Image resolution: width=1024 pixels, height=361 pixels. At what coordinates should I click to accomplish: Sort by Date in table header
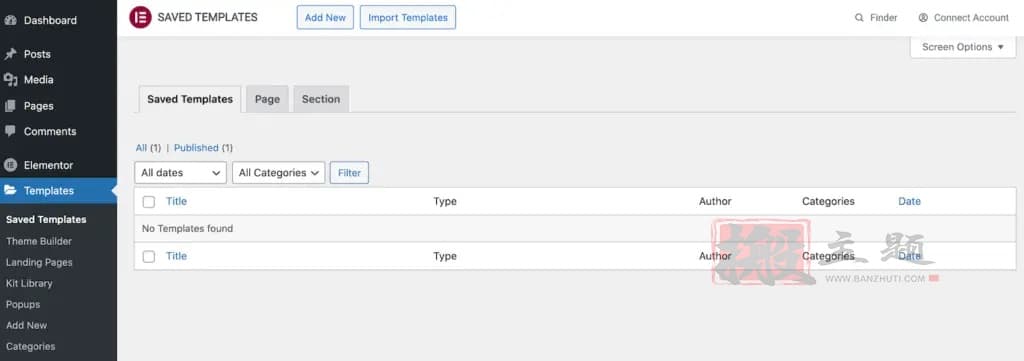tap(910, 201)
